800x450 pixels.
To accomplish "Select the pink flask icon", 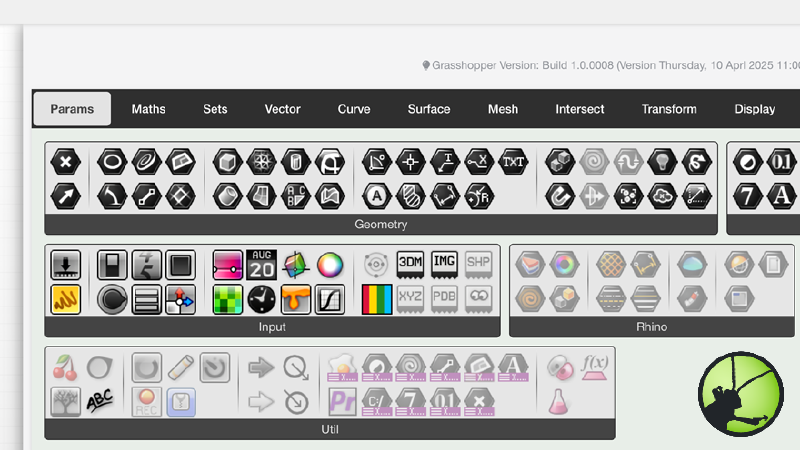I will pyautogui.click(x=559, y=402).
